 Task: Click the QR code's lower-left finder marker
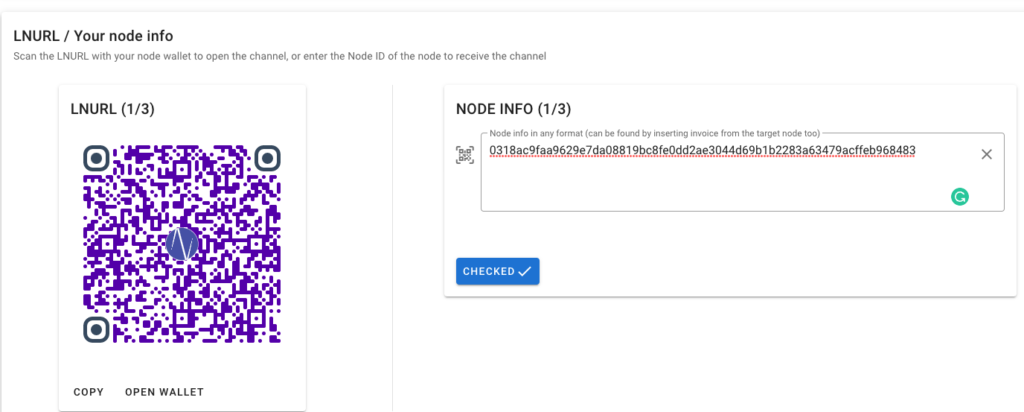(96, 329)
